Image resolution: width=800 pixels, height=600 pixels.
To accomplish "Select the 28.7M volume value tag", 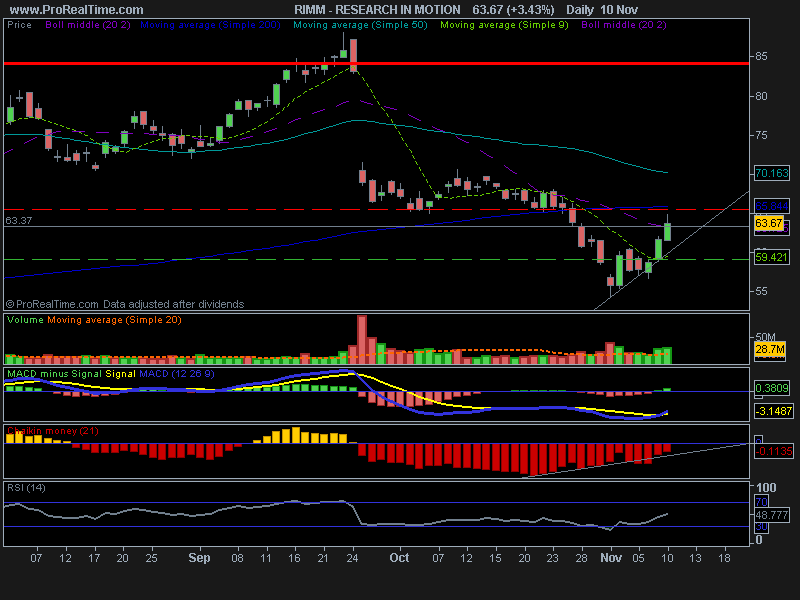I will [x=770, y=349].
